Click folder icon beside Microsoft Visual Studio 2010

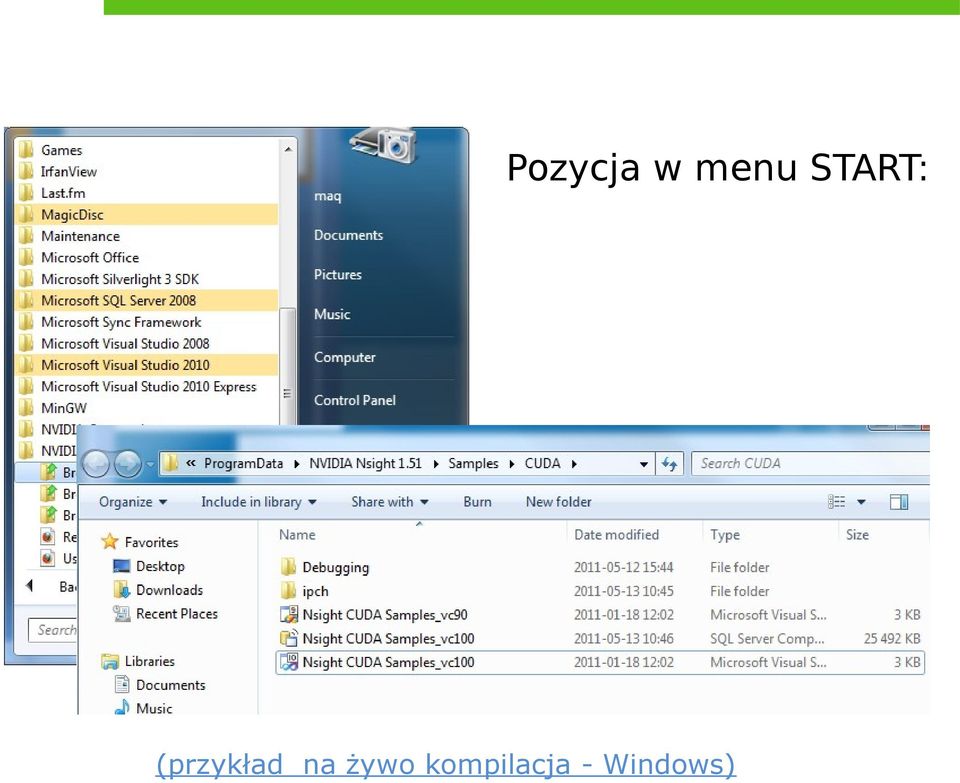(26, 365)
